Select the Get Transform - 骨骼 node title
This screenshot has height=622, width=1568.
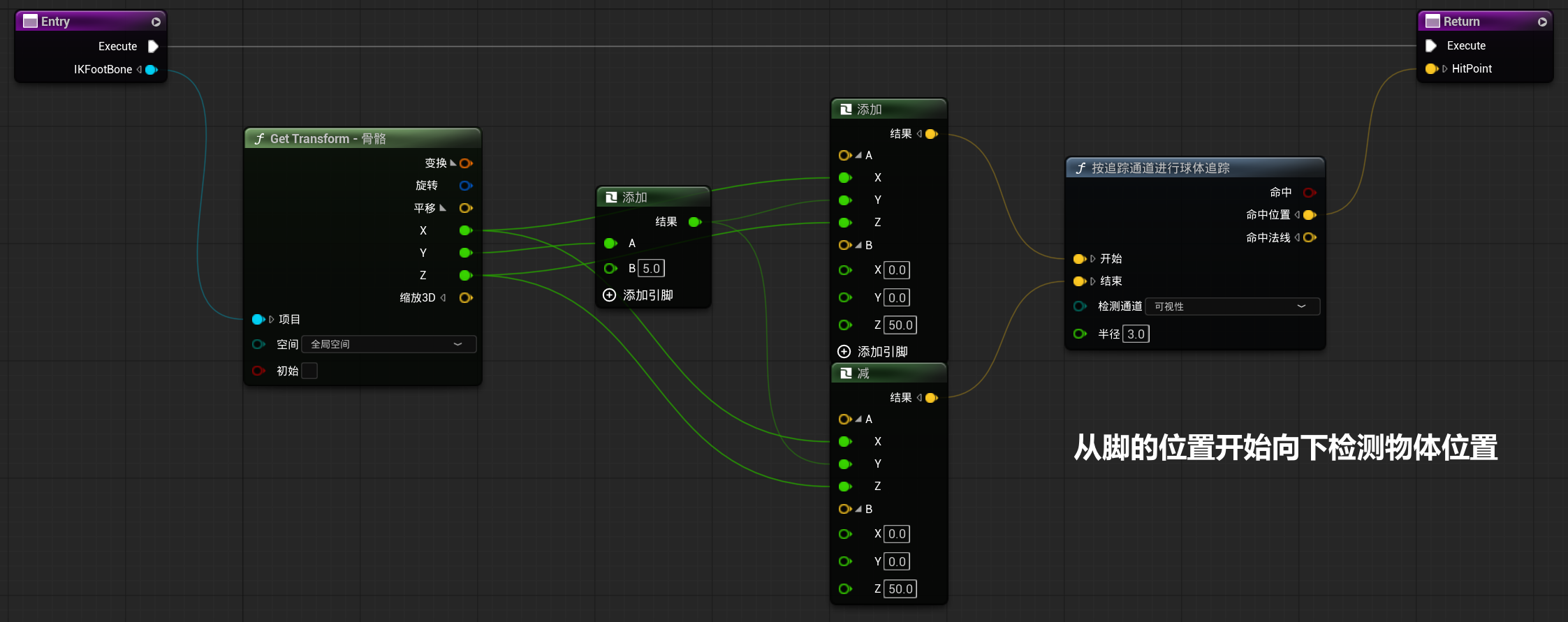coord(328,139)
